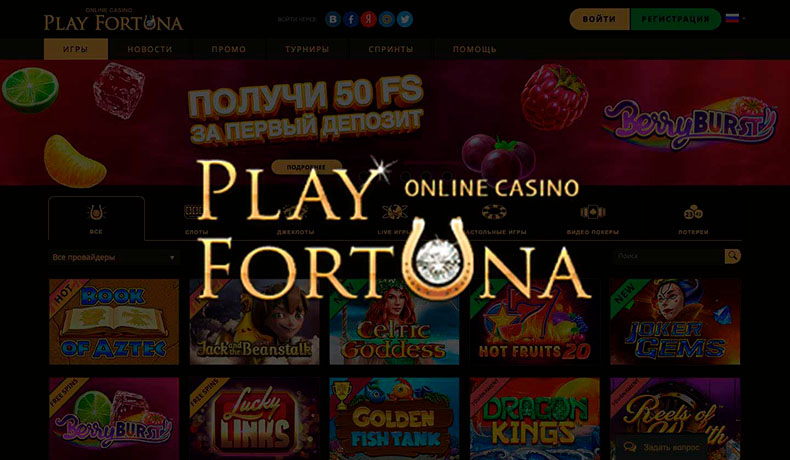
Task: Expand the Все провайдеры dropdown
Action: (x=113, y=257)
